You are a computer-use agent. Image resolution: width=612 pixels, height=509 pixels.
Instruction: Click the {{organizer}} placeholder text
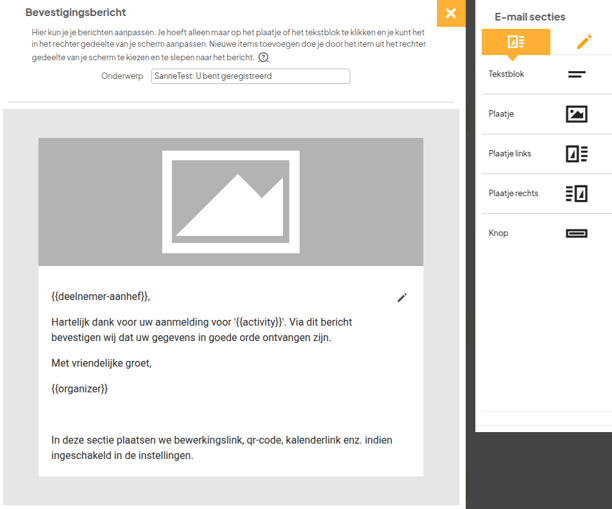(x=79, y=389)
